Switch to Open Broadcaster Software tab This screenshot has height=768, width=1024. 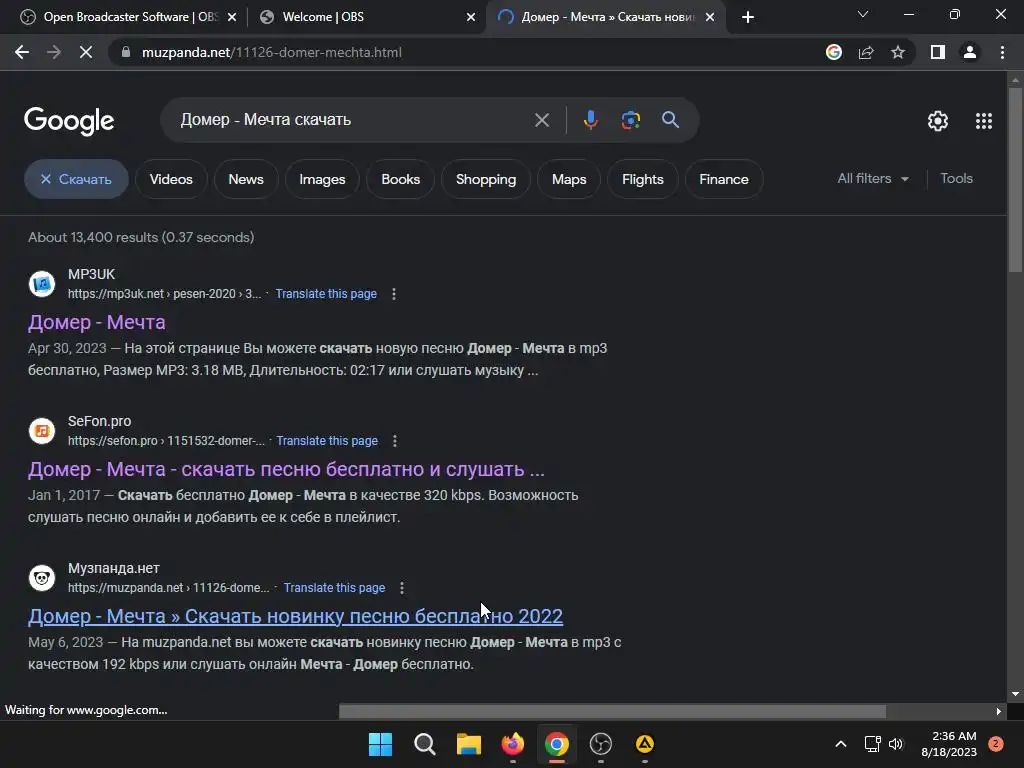coord(129,17)
